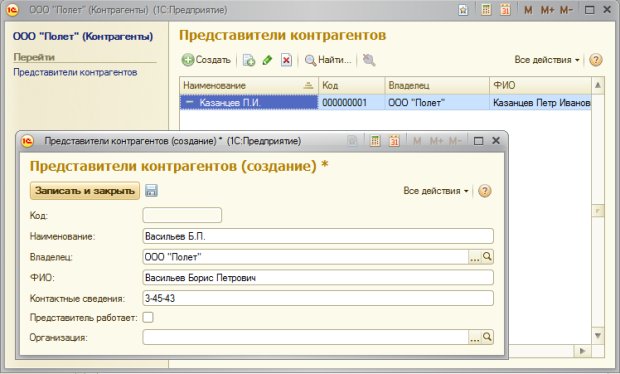Click the Контактные сведения field showing 3-45-43
The image size is (620, 374).
(318, 298)
